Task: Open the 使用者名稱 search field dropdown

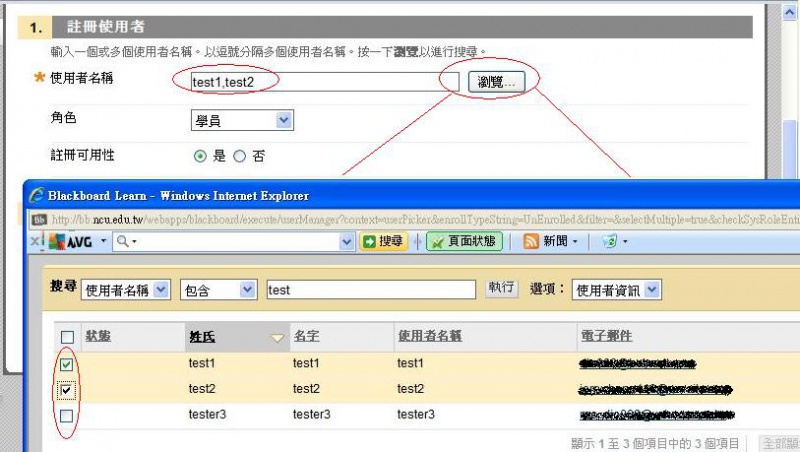Action: pos(126,289)
